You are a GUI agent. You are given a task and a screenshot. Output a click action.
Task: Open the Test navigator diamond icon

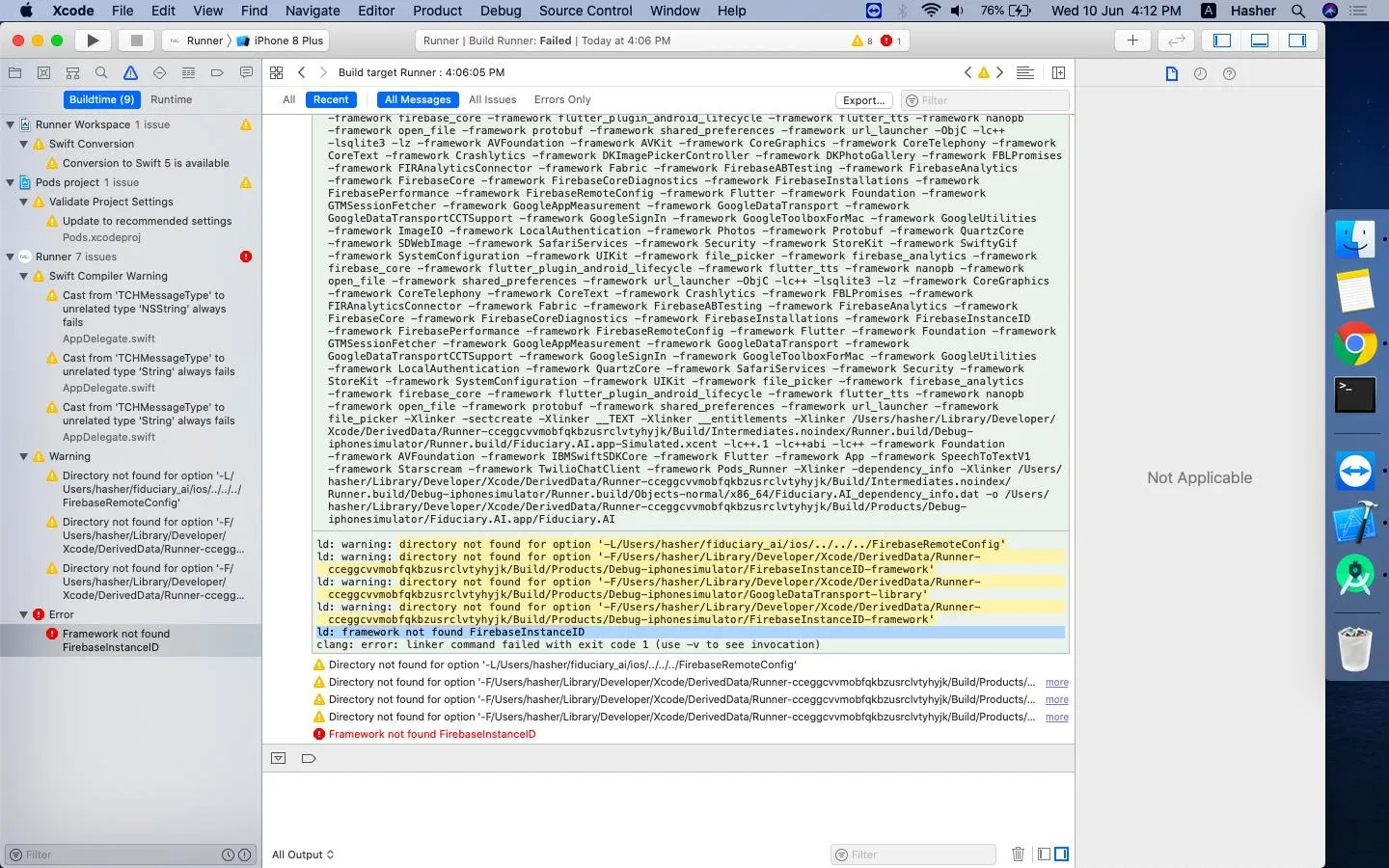[159, 72]
